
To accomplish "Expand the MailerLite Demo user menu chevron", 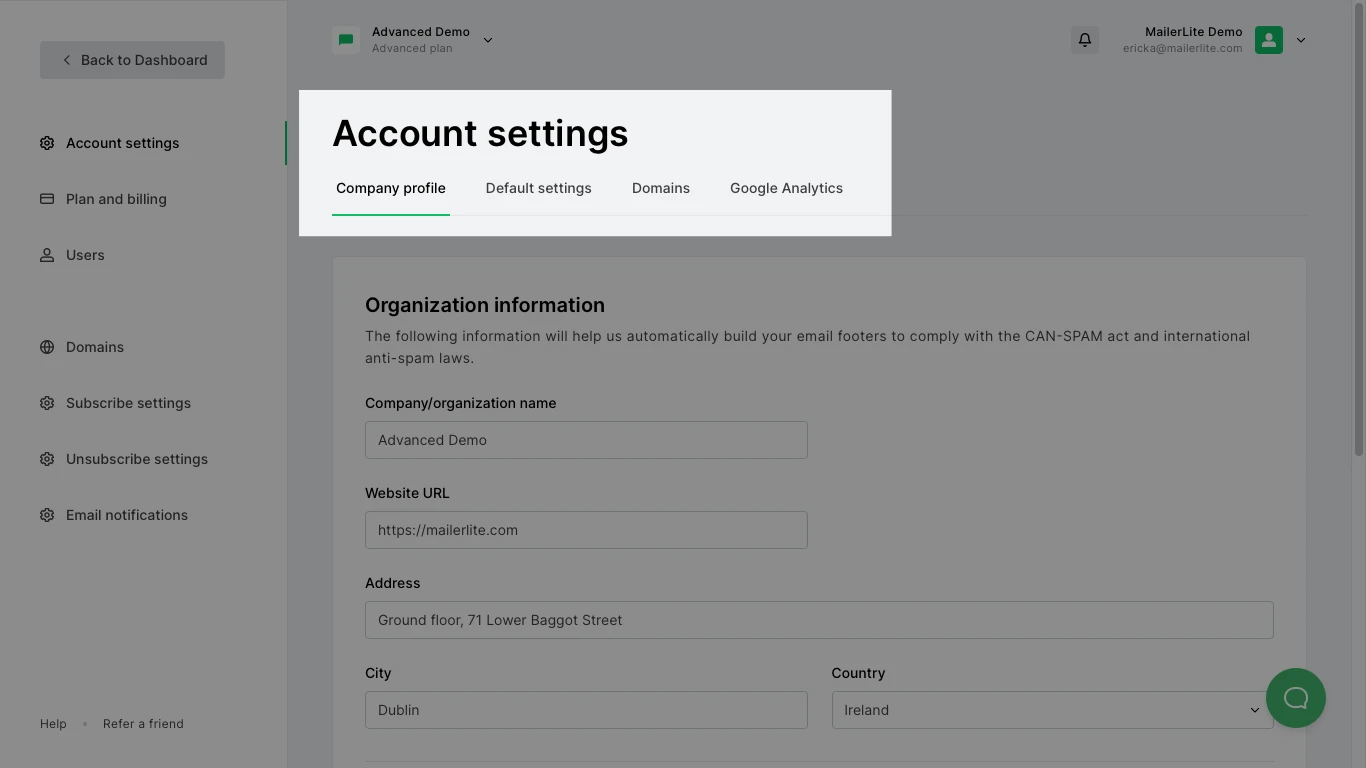I will point(1301,40).
